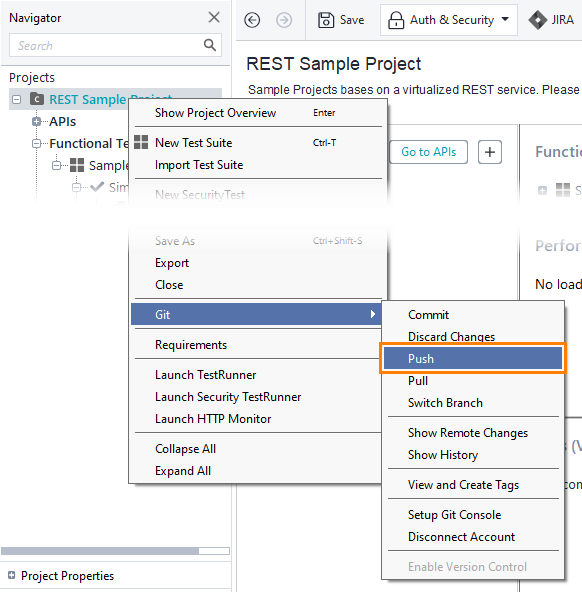Collapse the Functional Tests tree node
Image resolution: width=582 pixels, height=592 pixels.
click(x=36, y=143)
